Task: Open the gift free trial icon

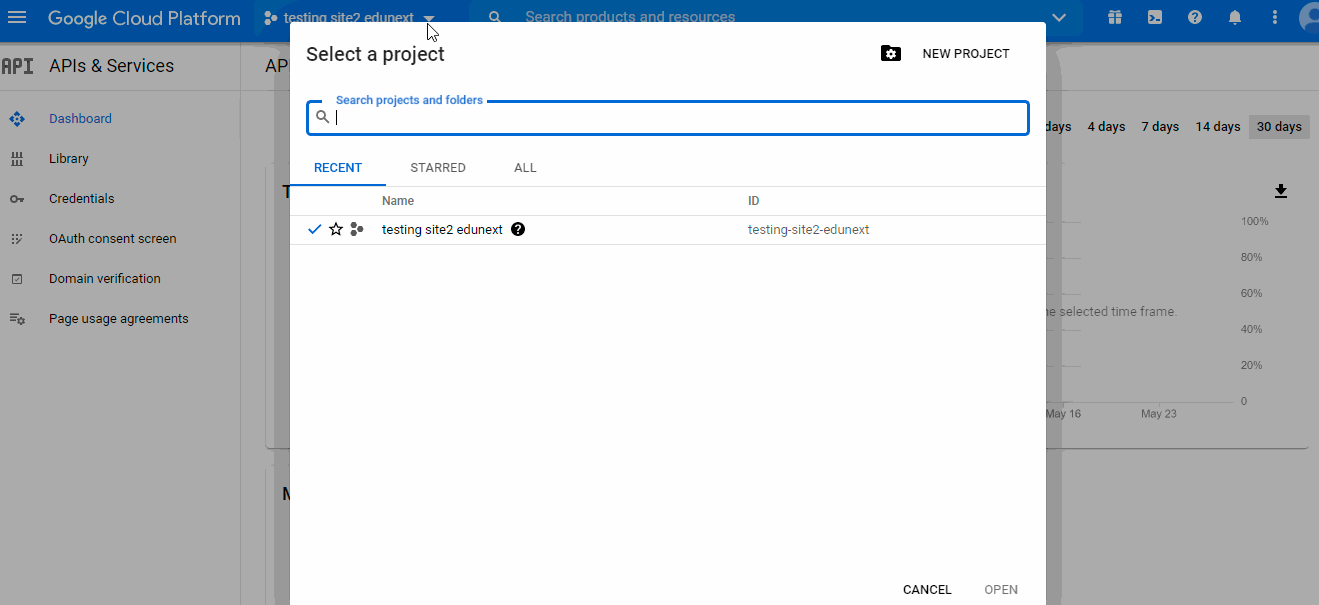Action: click(x=1115, y=17)
